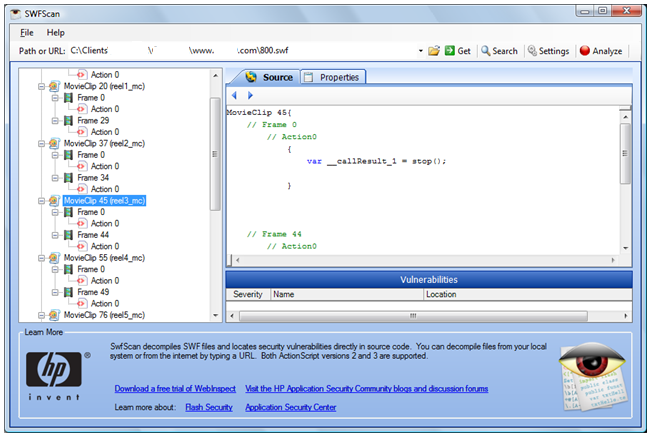Click the tree view scroll up arrow
Image resolution: width=651 pixels, height=437 pixels.
215,76
